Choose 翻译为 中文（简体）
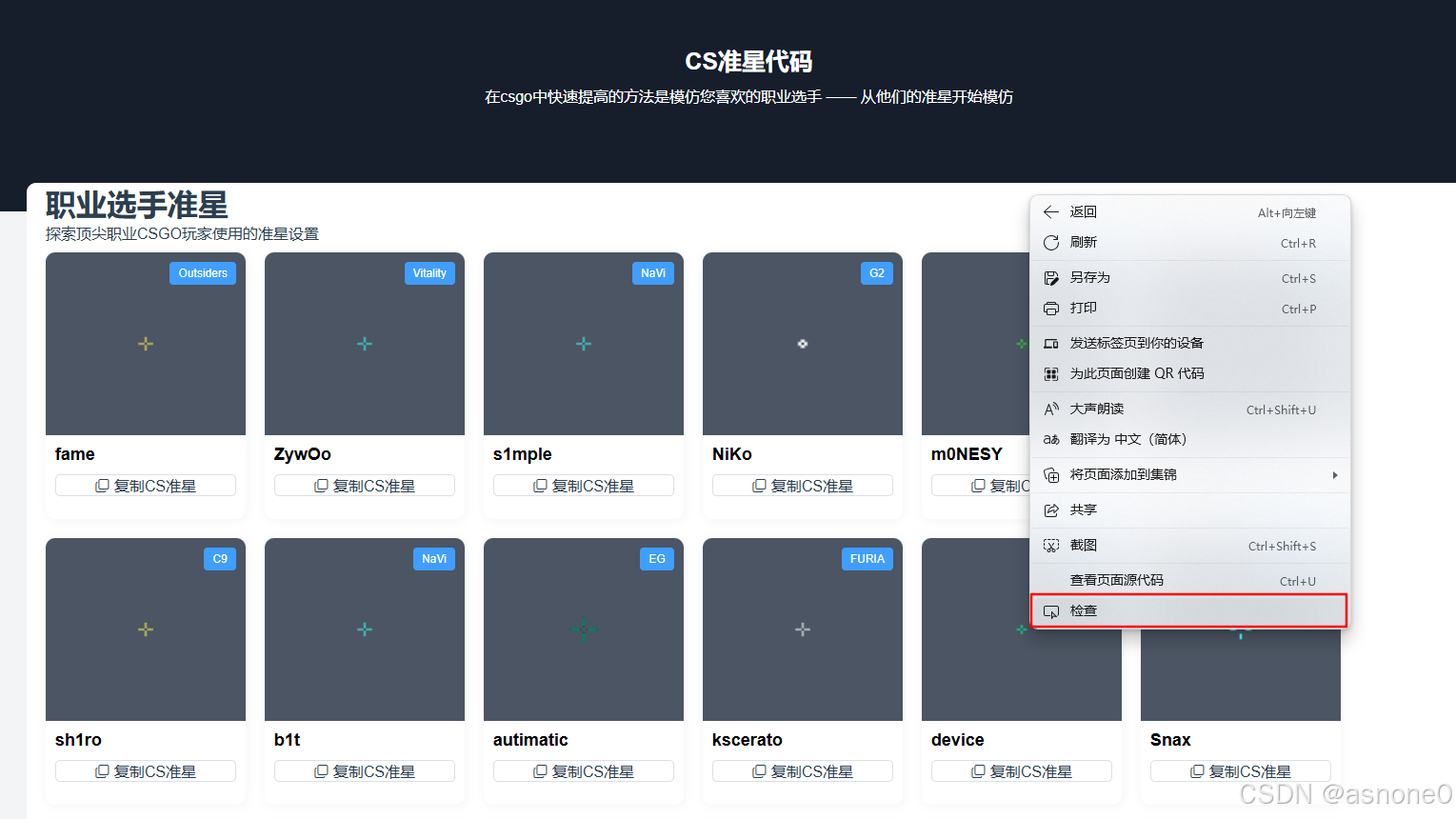Screen dimensions: 1456x819 click(1189, 440)
